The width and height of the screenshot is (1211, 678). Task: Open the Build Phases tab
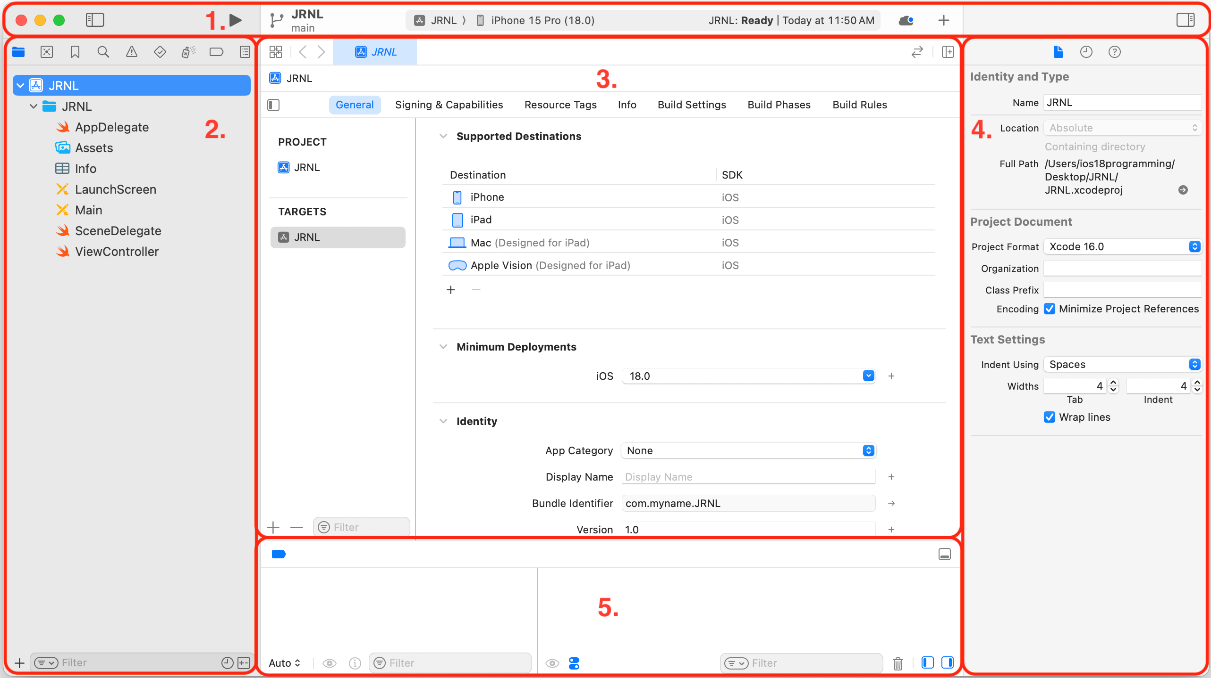point(779,105)
